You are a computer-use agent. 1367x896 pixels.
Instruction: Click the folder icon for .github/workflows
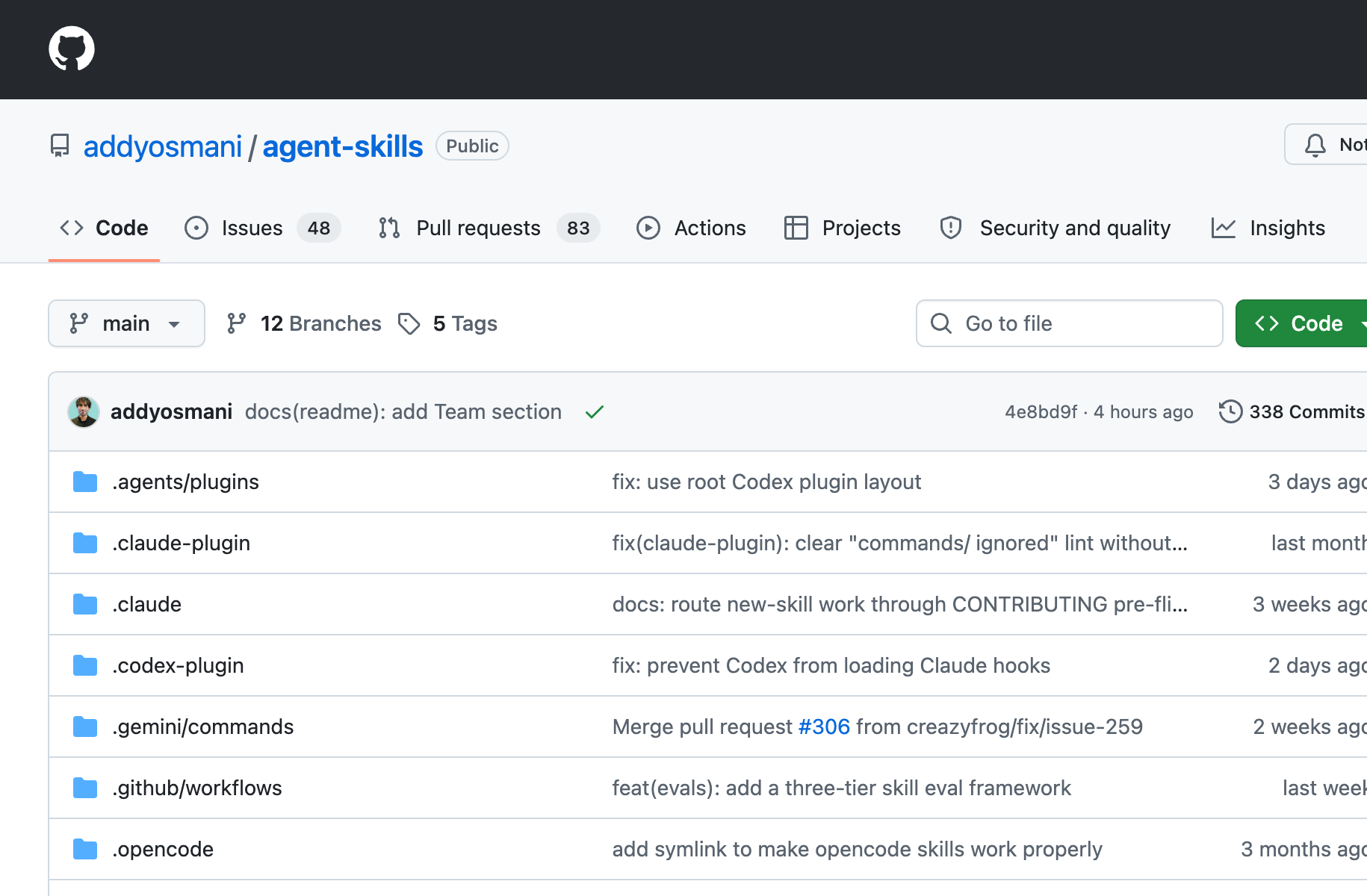point(85,788)
